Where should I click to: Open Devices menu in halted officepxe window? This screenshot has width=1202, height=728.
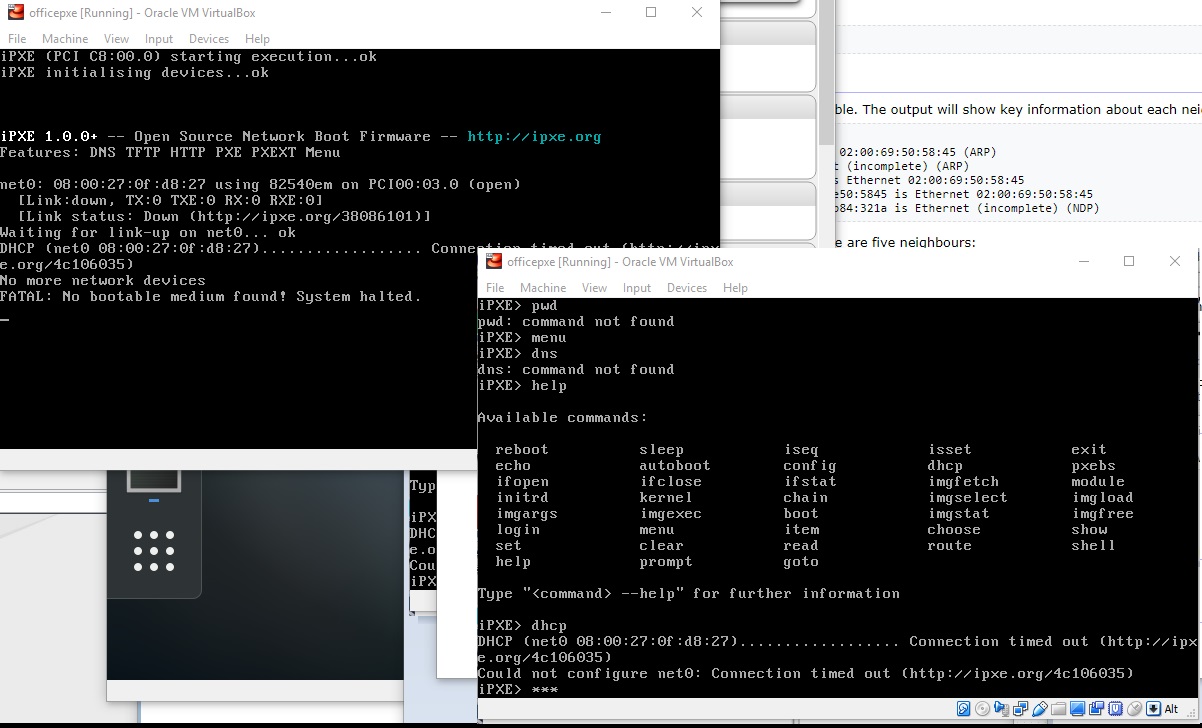pos(209,39)
